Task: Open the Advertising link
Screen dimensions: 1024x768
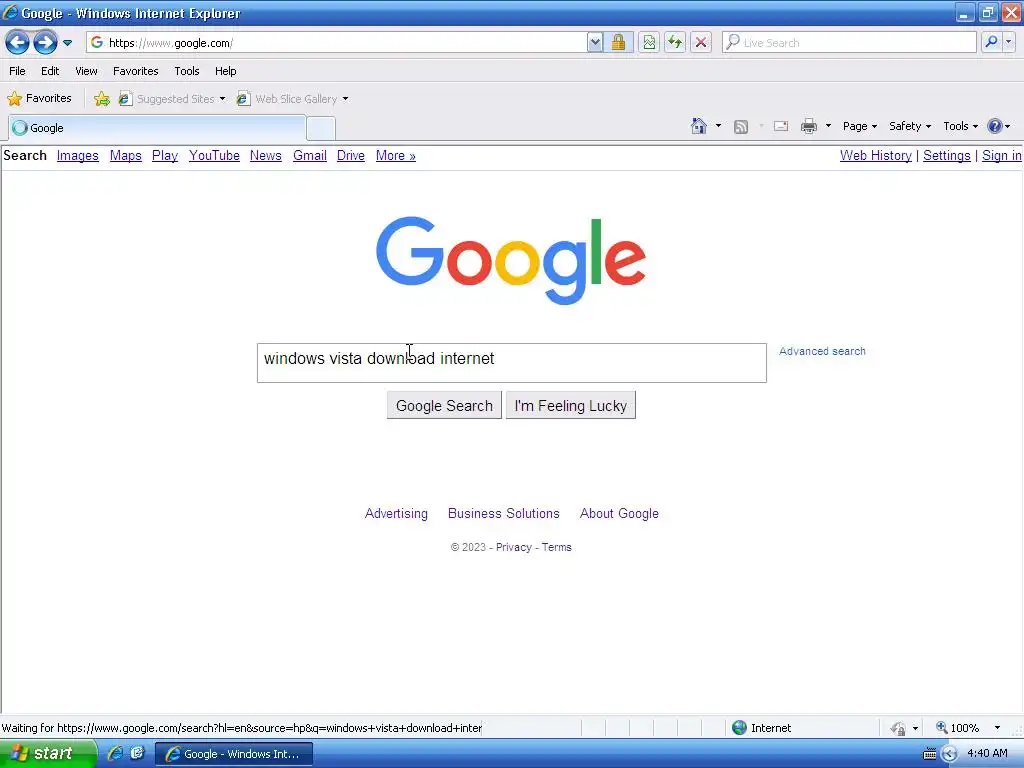Action: click(396, 514)
